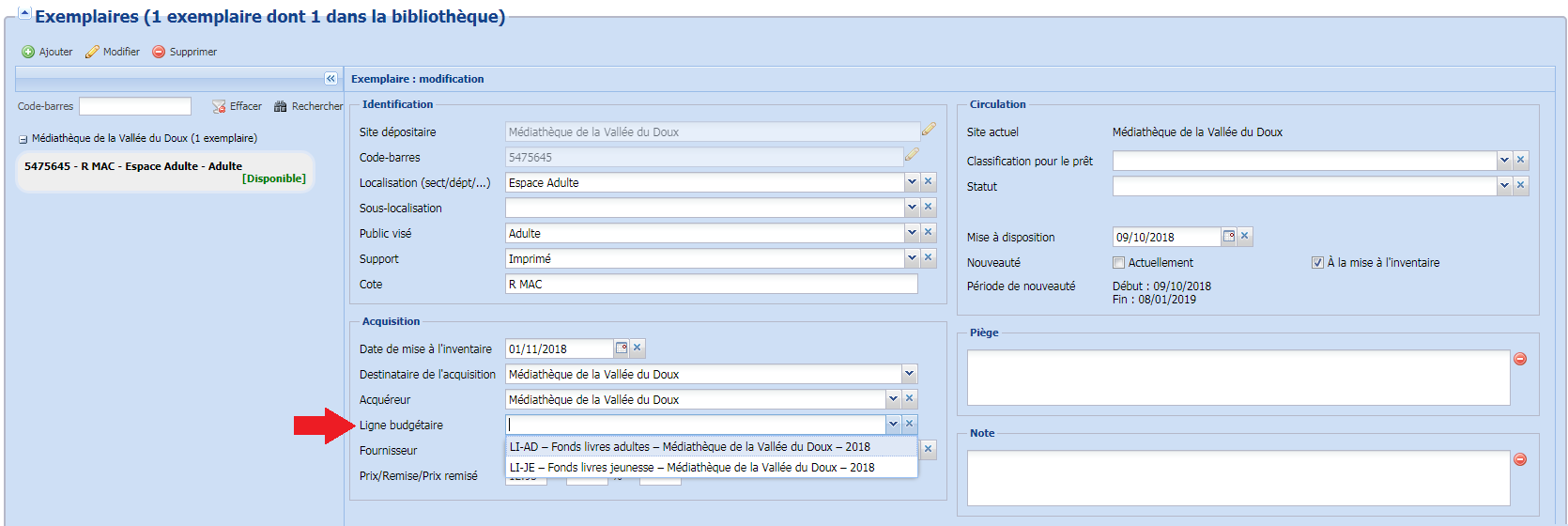Click red remove icon in Piège section
1568x526 pixels.
click(x=1520, y=359)
